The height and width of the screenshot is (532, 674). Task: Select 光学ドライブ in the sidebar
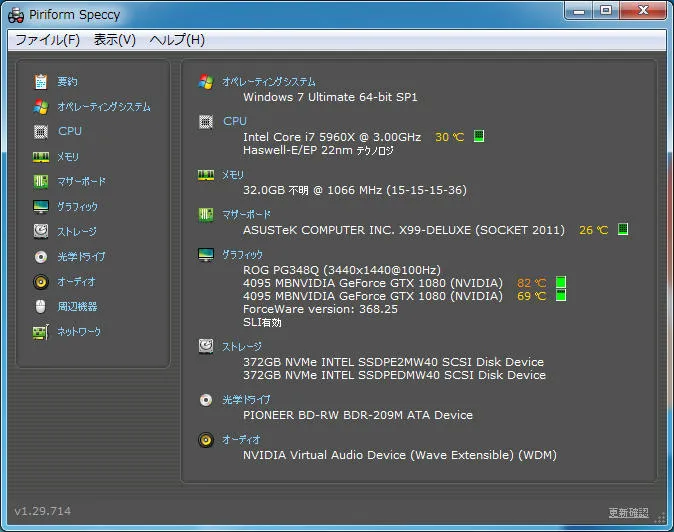[81, 257]
